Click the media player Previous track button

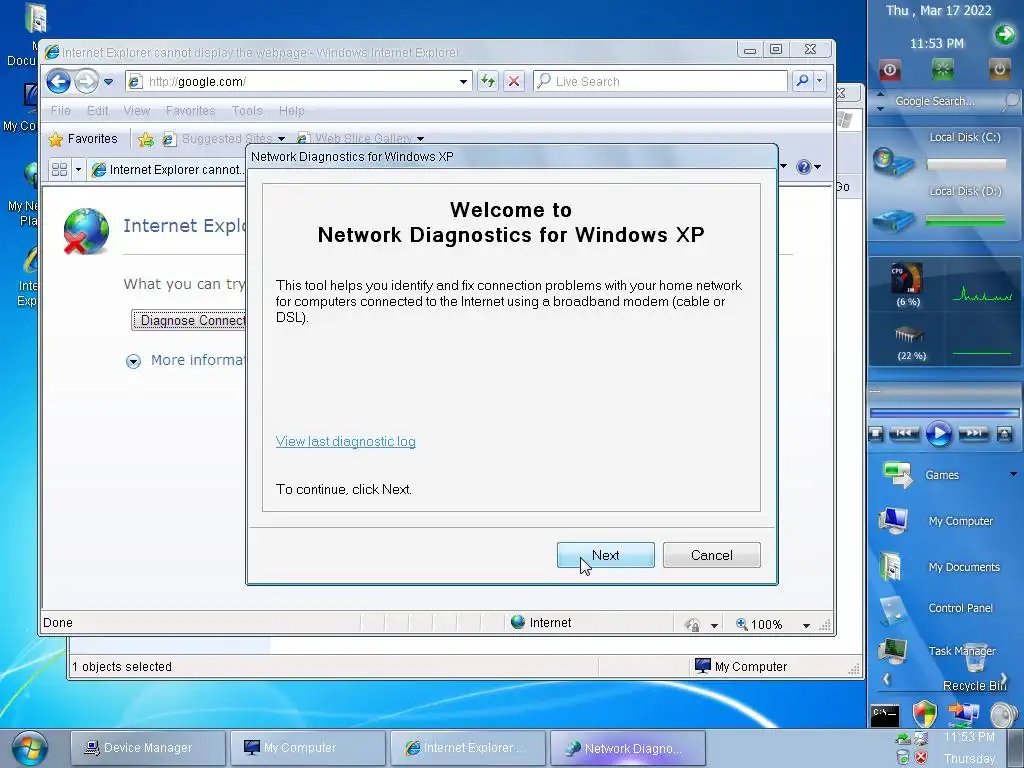904,433
